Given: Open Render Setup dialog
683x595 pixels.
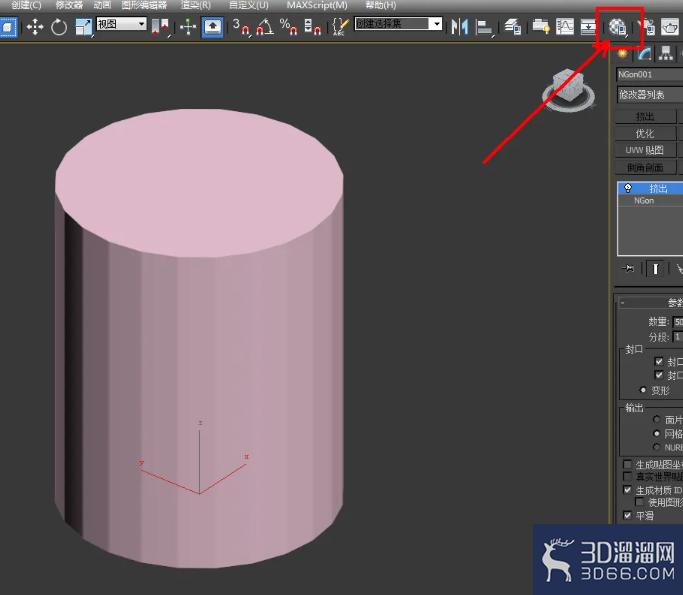Looking at the screenshot, I should (x=647, y=27).
